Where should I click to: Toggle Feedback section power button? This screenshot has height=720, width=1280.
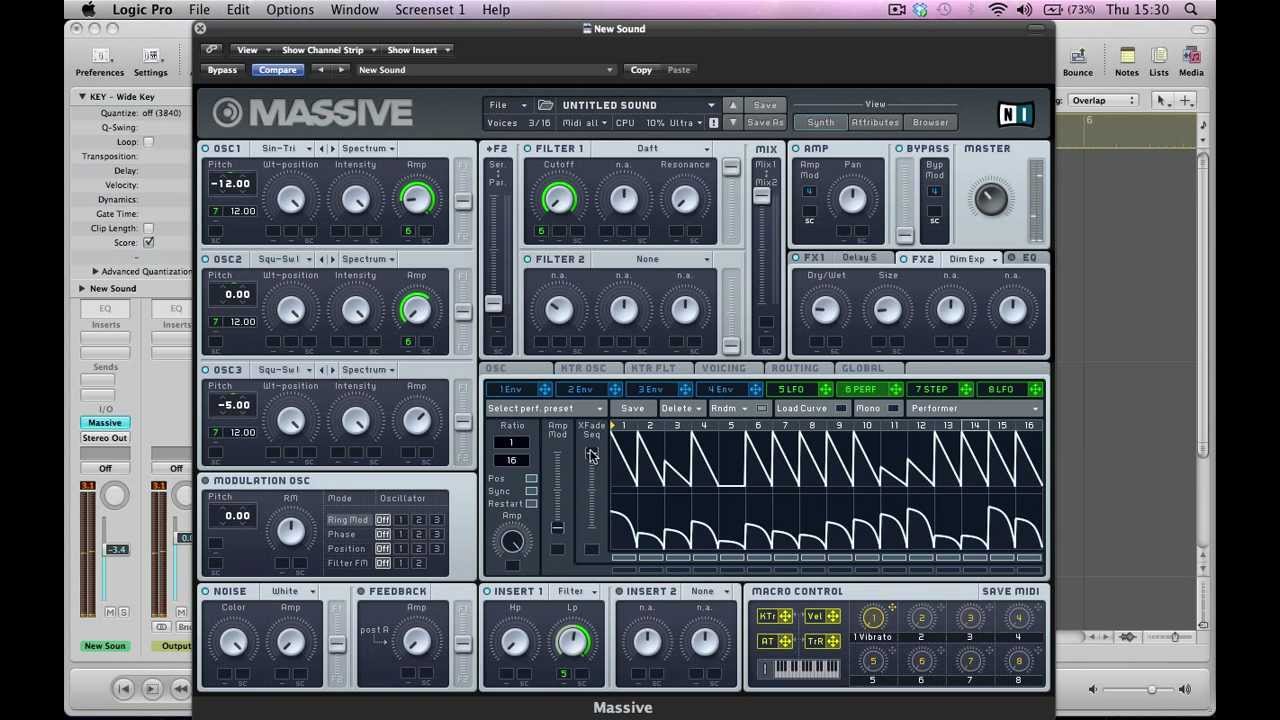pyautogui.click(x=361, y=591)
